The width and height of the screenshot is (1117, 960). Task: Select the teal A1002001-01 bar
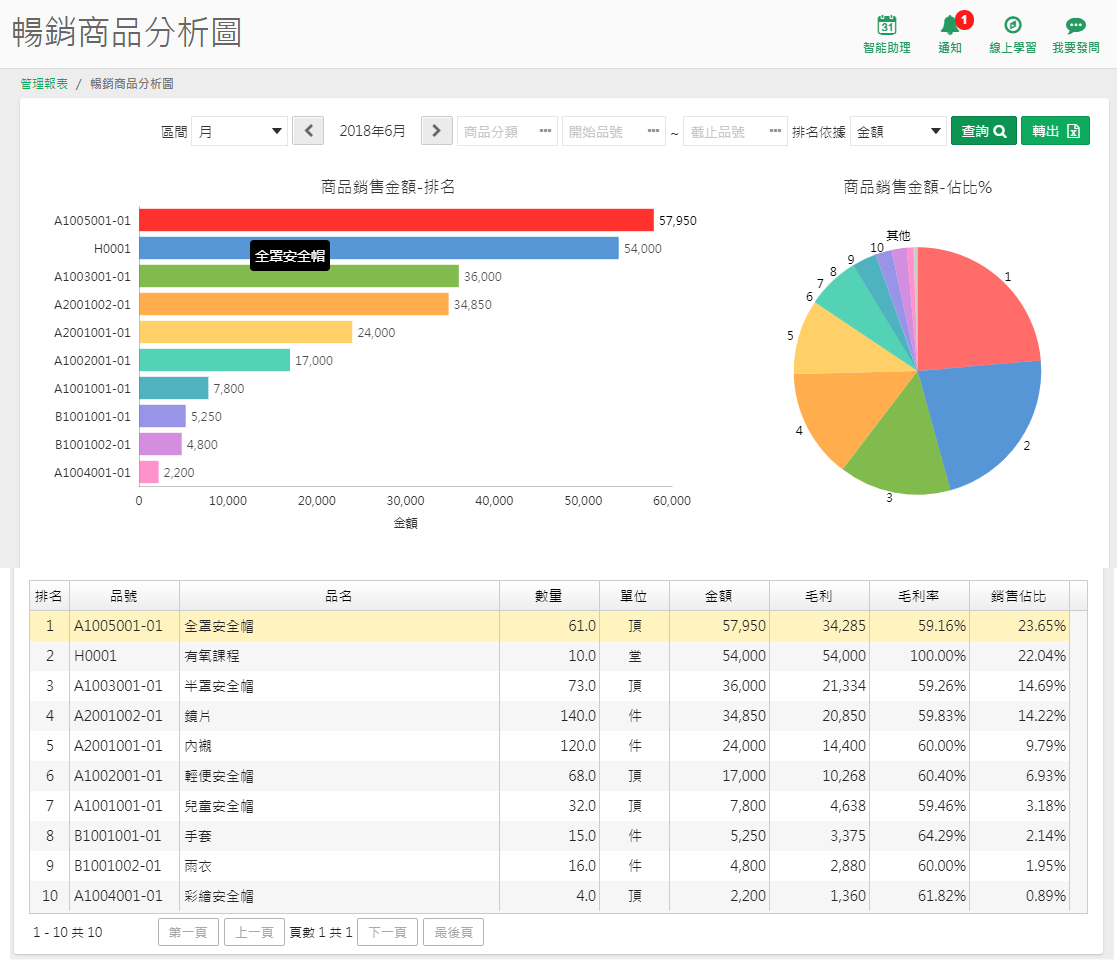[x=214, y=360]
